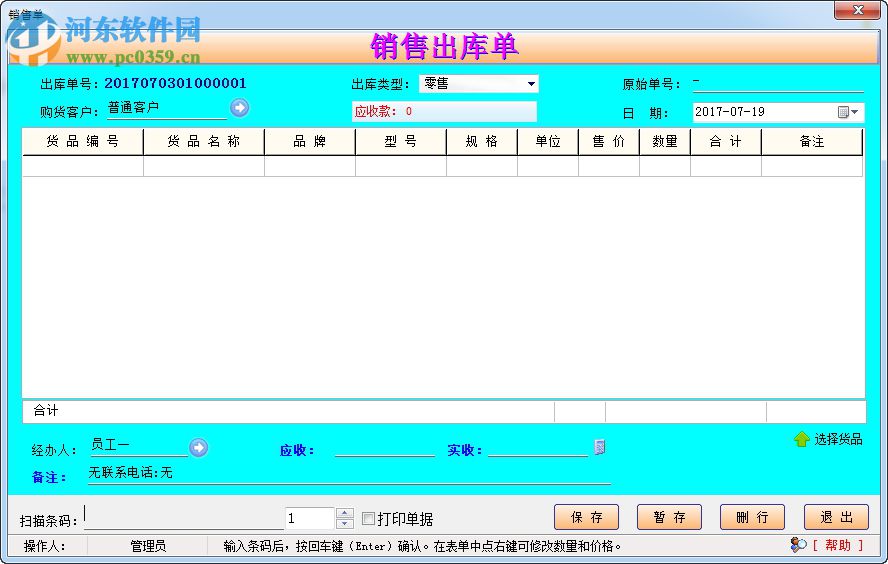The width and height of the screenshot is (888, 564).
Task: Click the green arrow 选择货品 icon
Action: tap(801, 439)
